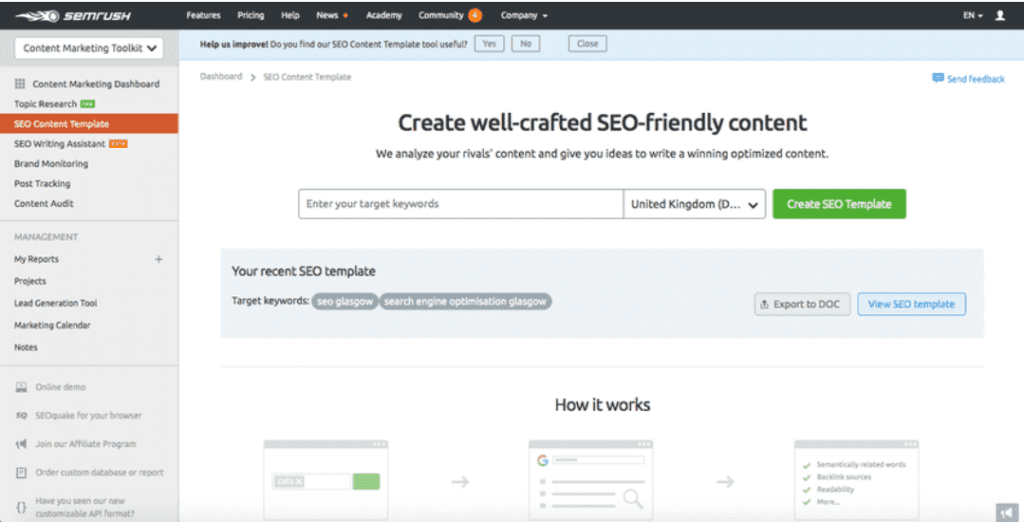This screenshot has width=1024, height=522.
Task: Open Brand Monitoring in sidebar
Action: (x=51, y=164)
